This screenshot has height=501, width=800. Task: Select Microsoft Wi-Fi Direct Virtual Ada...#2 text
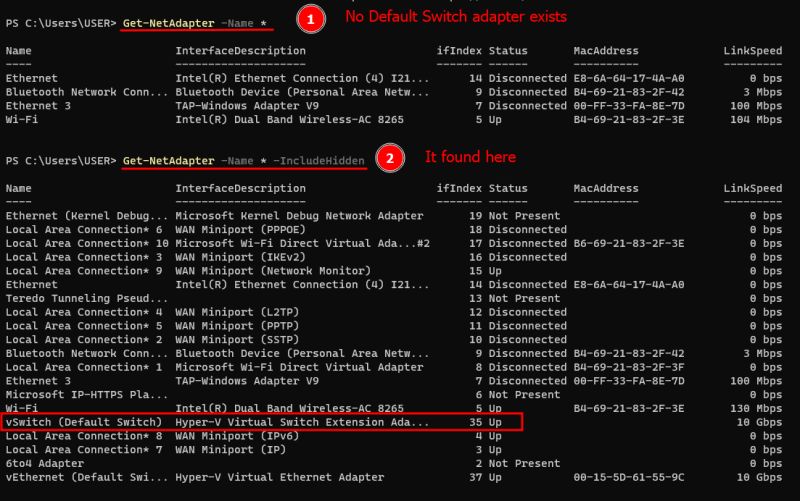303,243
